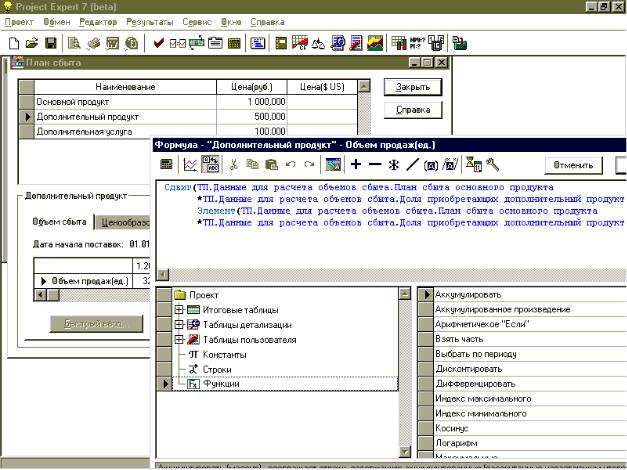
Task: Insert plus operator in the formula
Action: [x=356, y=164]
